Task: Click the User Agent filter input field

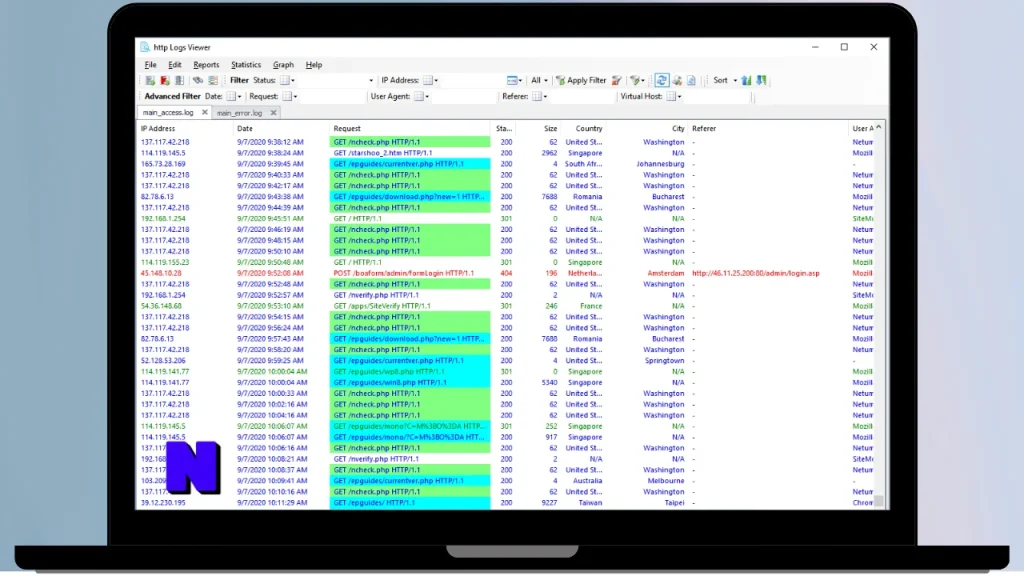Action: click(x=464, y=96)
